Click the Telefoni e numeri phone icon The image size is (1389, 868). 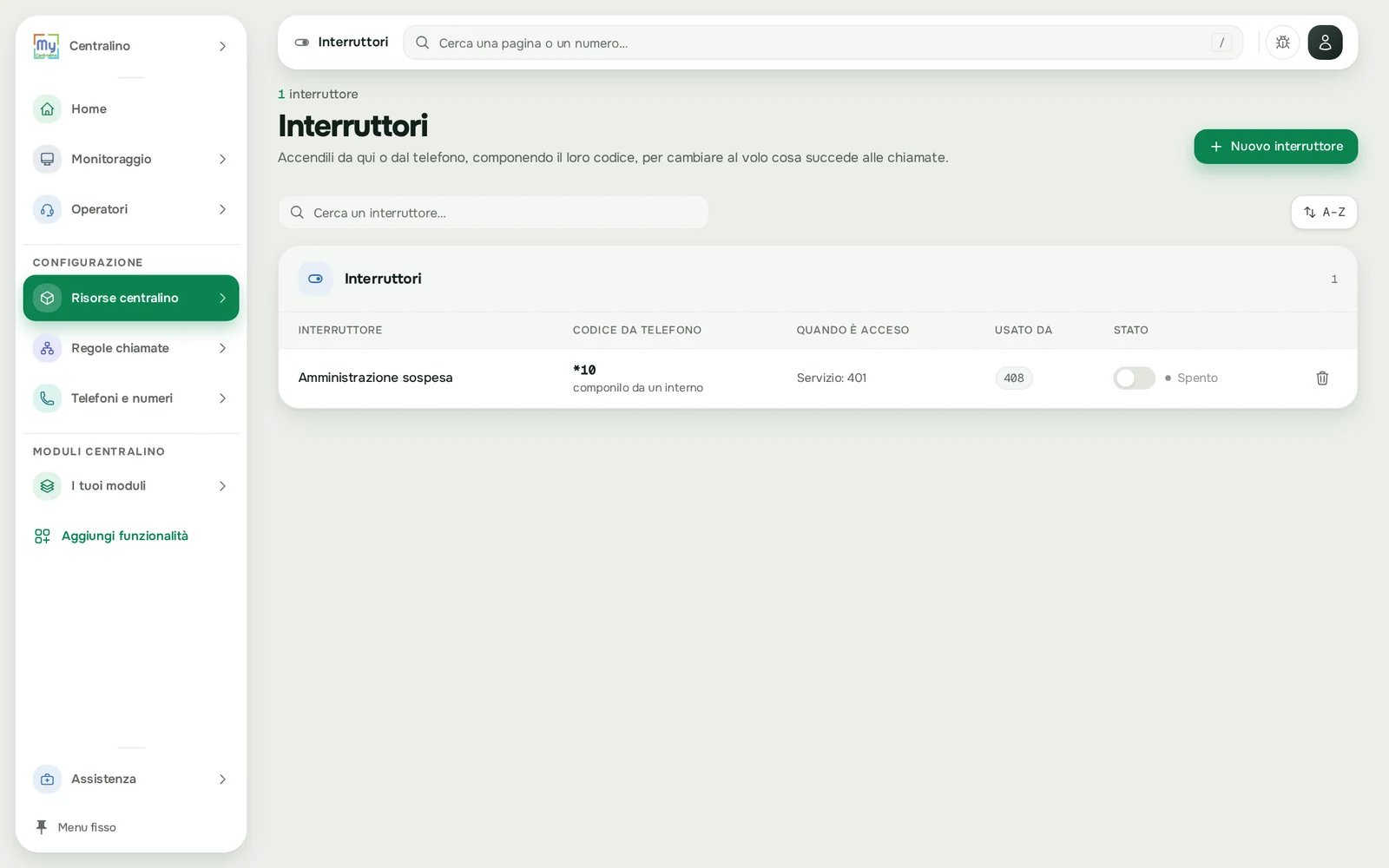[x=47, y=398]
